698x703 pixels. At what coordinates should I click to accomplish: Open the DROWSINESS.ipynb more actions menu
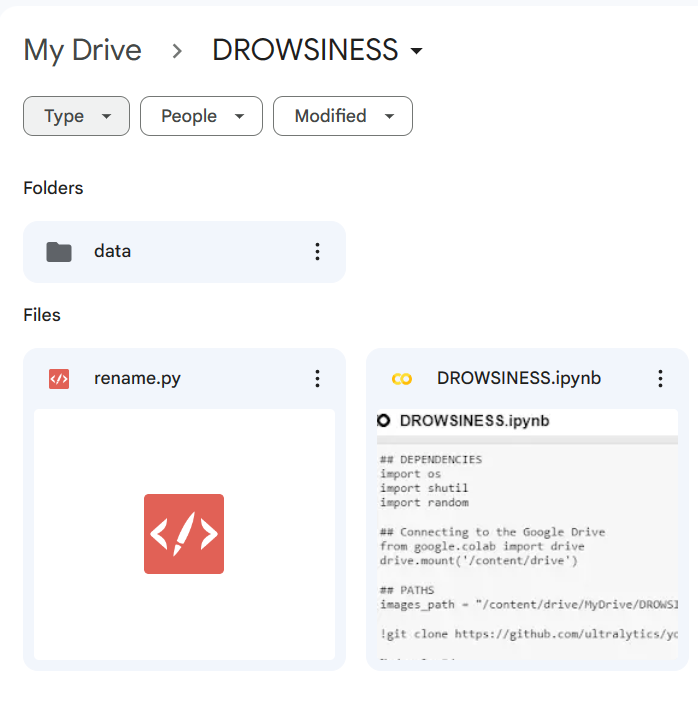pos(660,378)
